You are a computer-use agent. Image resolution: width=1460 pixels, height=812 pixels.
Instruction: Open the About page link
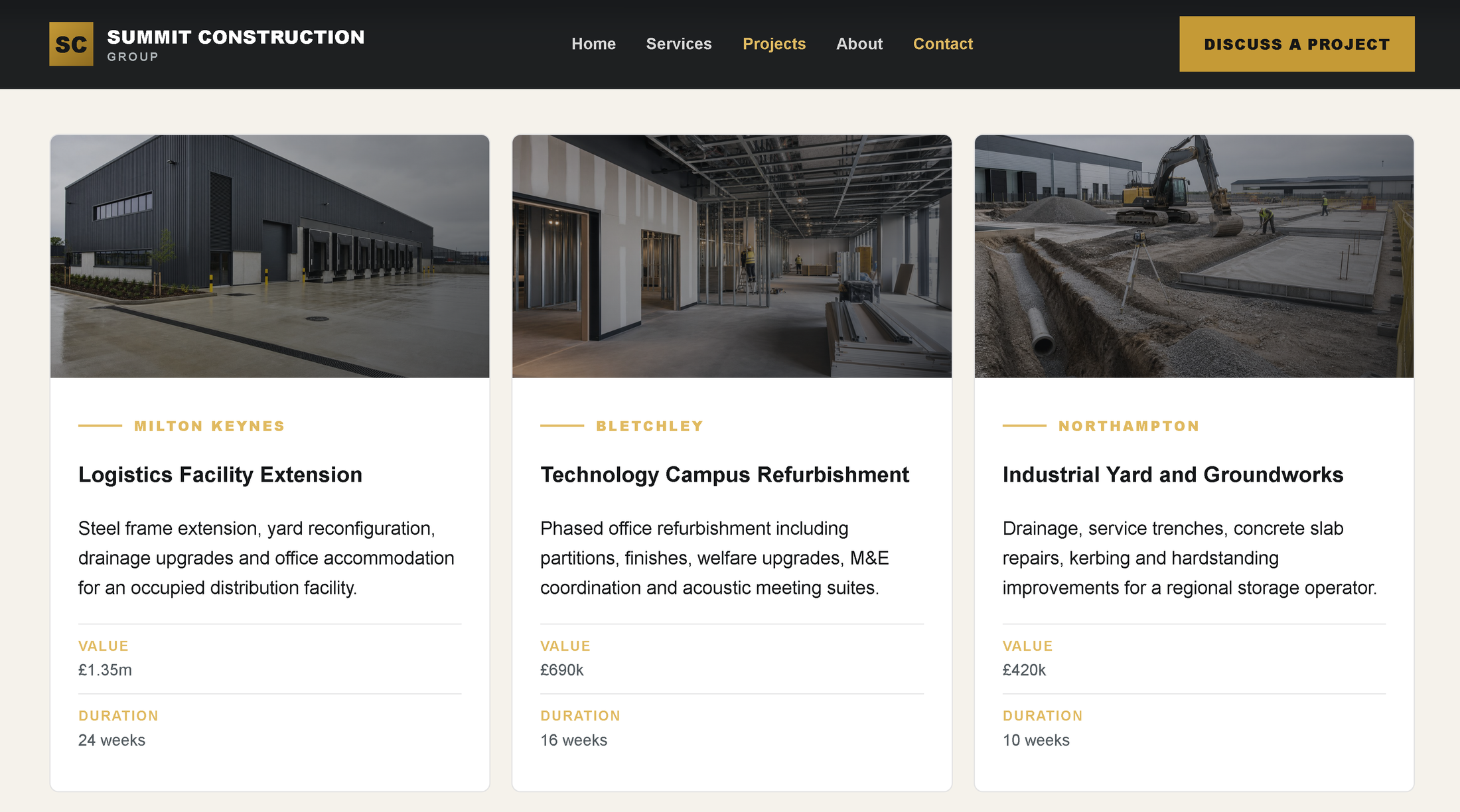click(x=859, y=44)
